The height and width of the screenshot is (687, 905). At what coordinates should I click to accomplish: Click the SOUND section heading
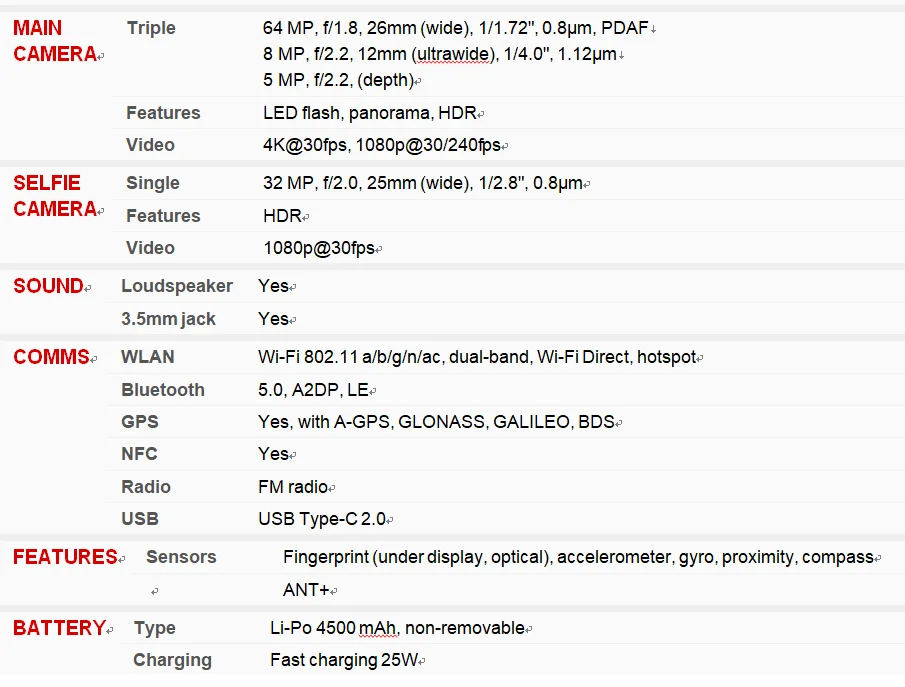point(48,286)
